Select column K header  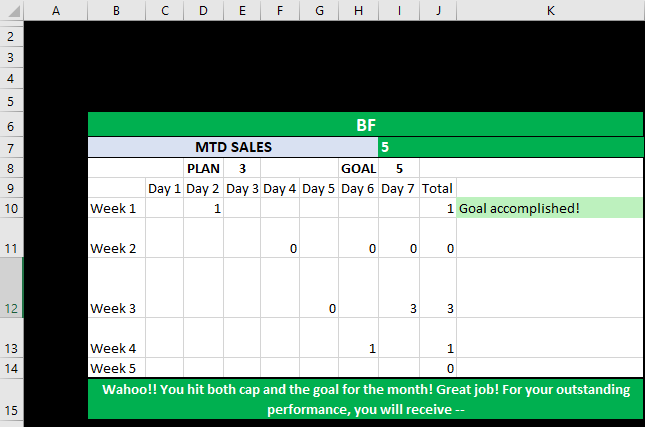click(x=550, y=10)
